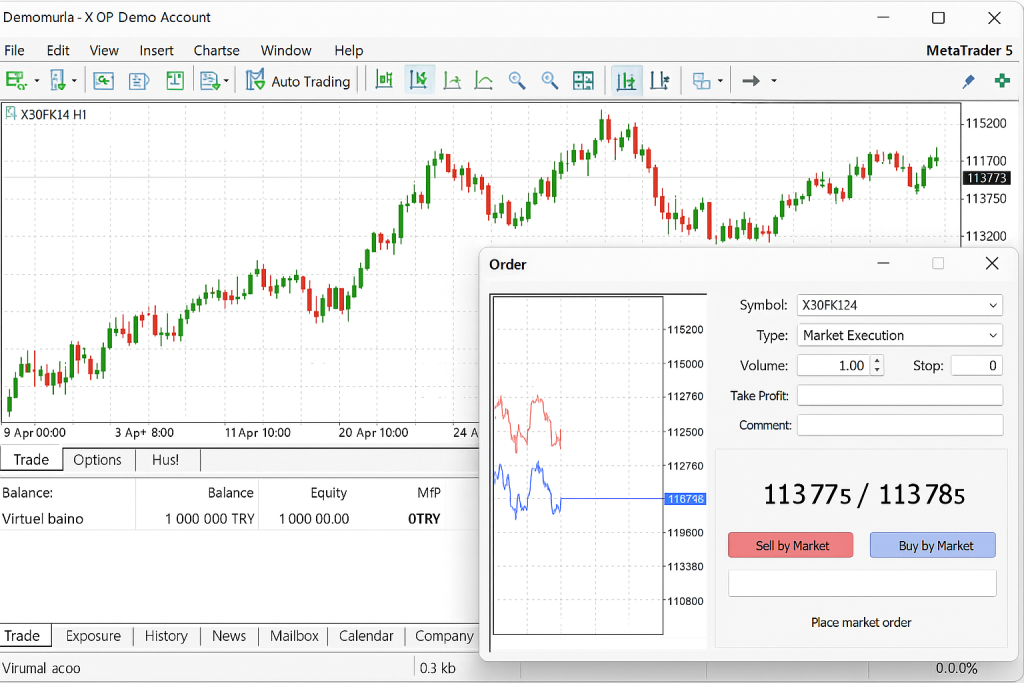
Task: Open the Insert menu
Action: tap(156, 50)
